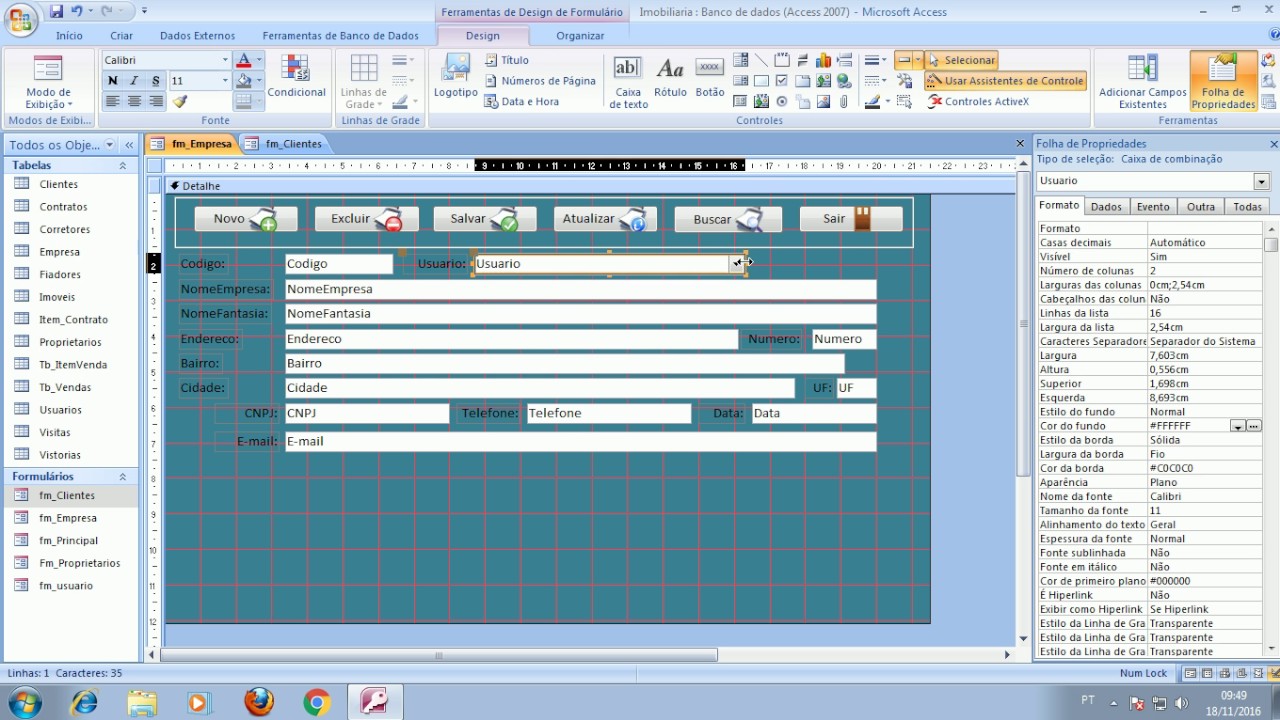Collapse the Tabelas group
This screenshot has width=1280, height=720.
123,166
